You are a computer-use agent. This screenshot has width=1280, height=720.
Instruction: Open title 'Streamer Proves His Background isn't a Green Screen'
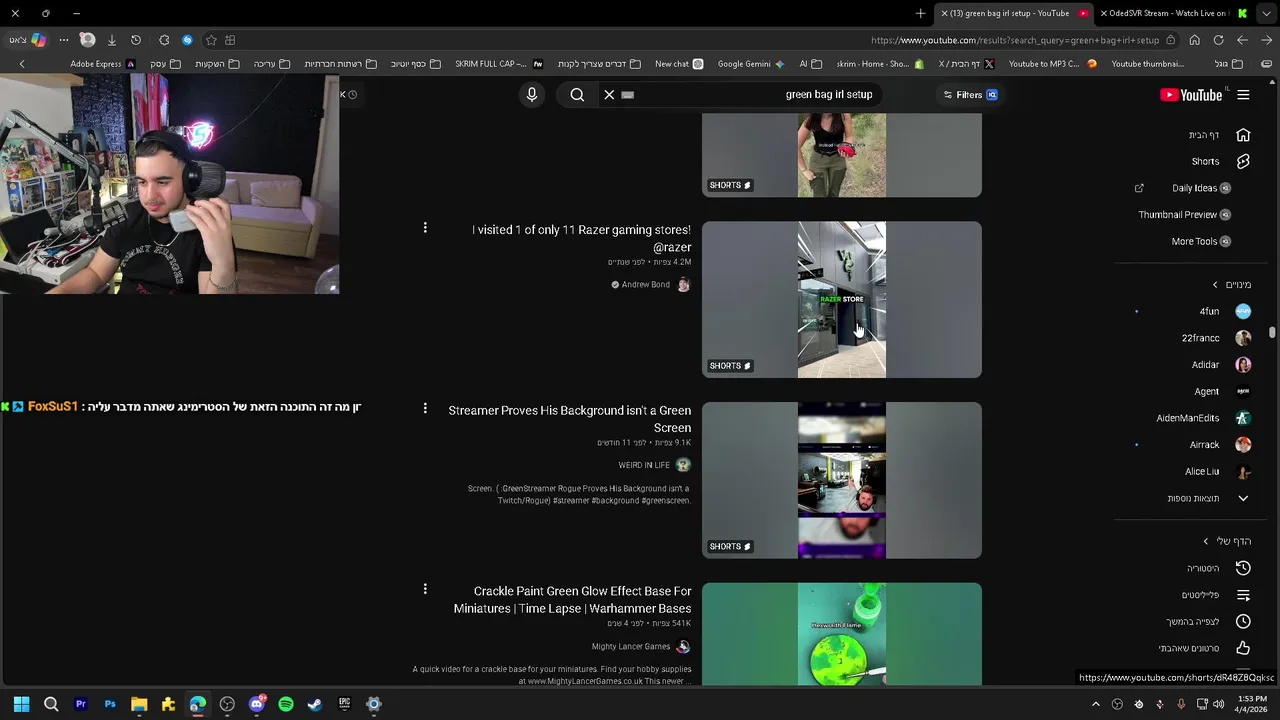coord(570,419)
